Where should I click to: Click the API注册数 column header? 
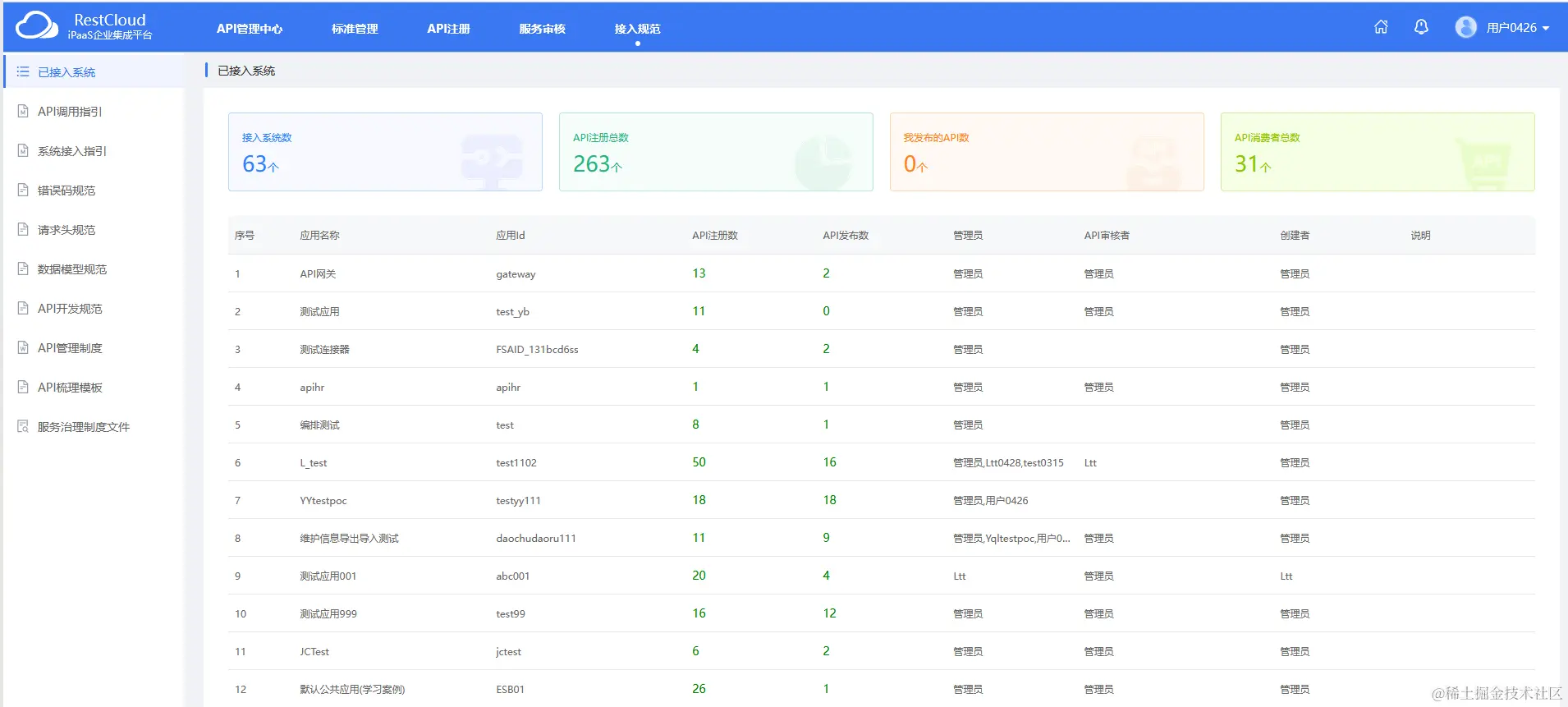pyautogui.click(x=715, y=236)
